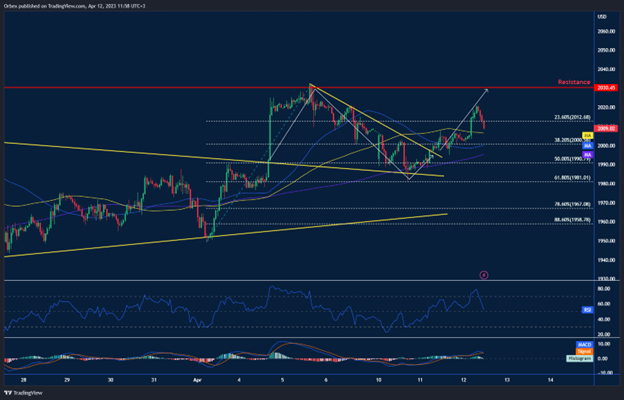The width and height of the screenshot is (624, 400).
Task: Click the 2060.00 price axis level
Action: pos(604,31)
